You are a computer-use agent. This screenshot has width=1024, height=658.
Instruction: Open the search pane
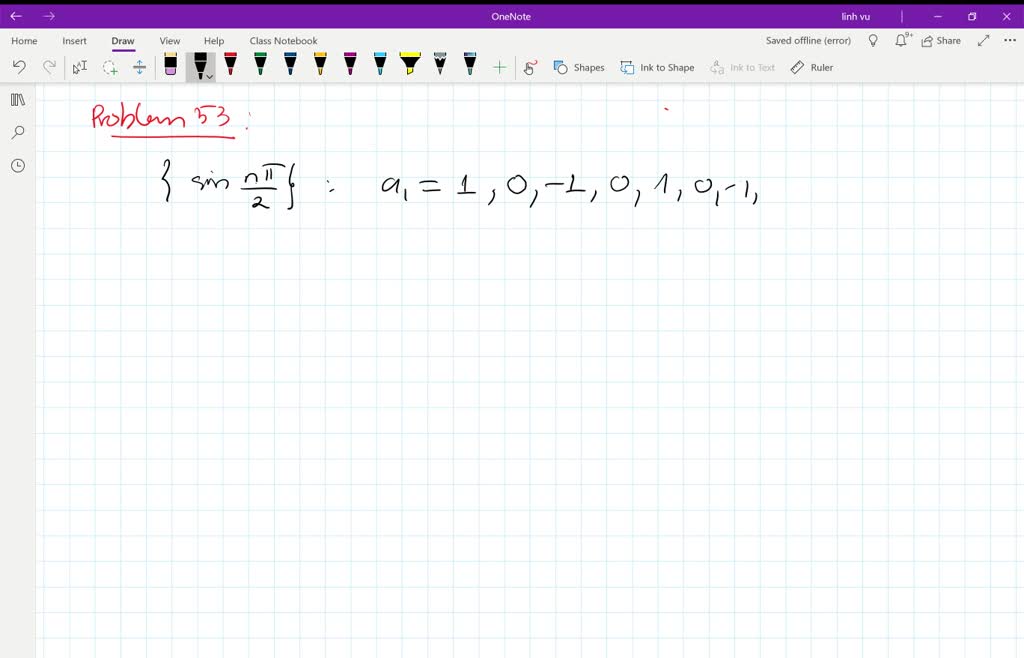[17, 132]
